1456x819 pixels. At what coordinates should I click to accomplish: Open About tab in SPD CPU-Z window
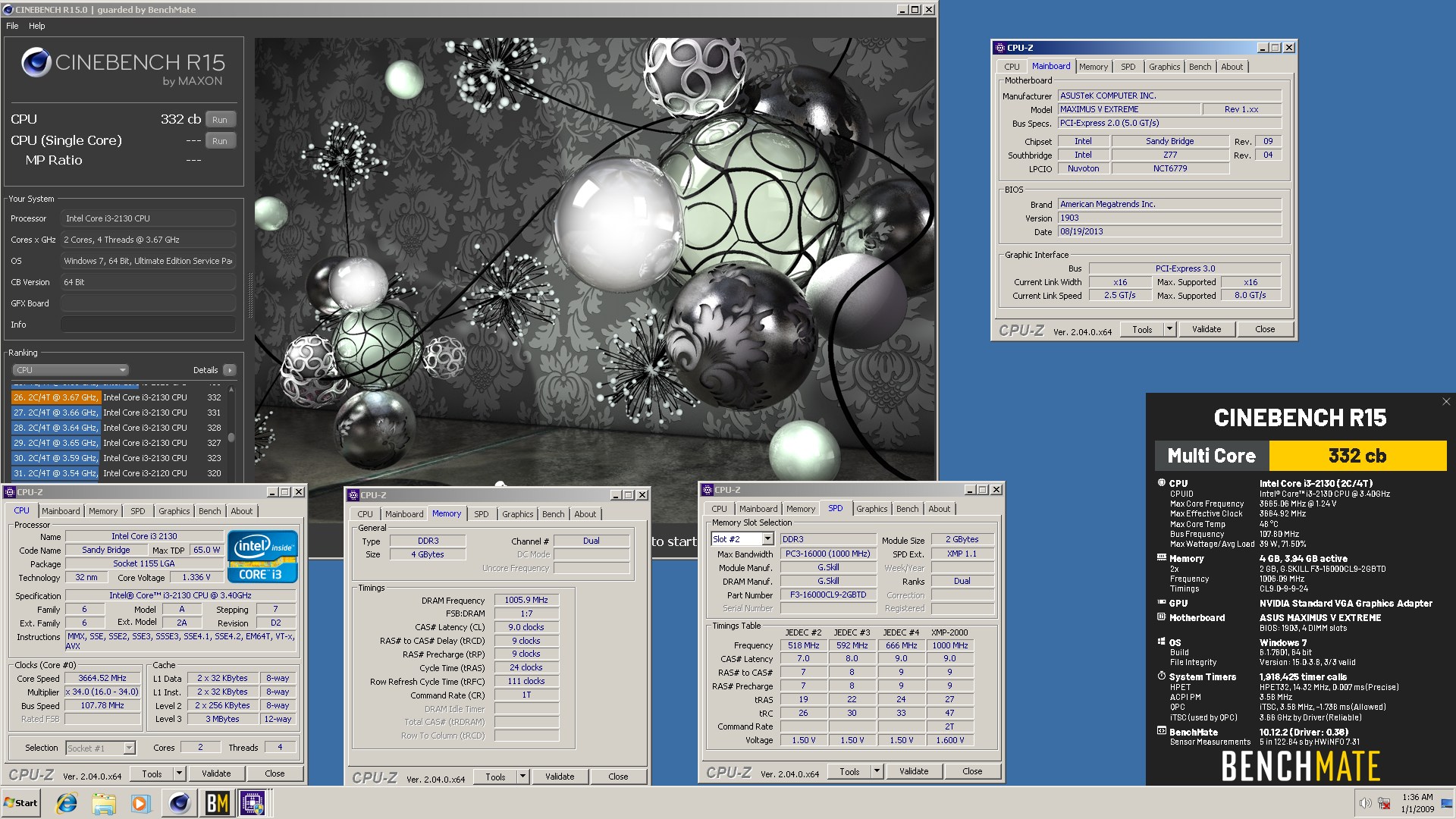939,509
